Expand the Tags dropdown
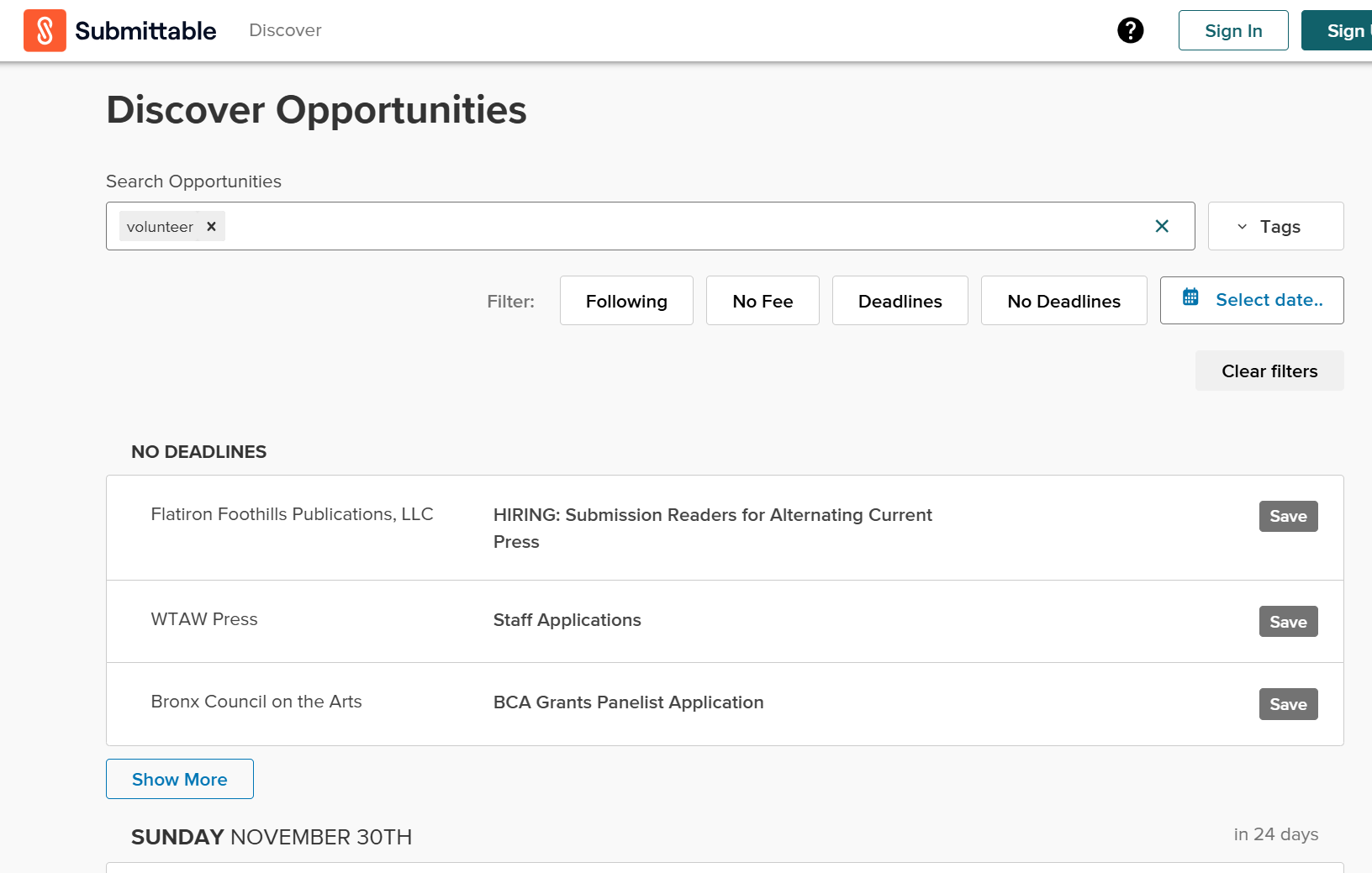Viewport: 1372px width, 873px height. pos(1275,226)
